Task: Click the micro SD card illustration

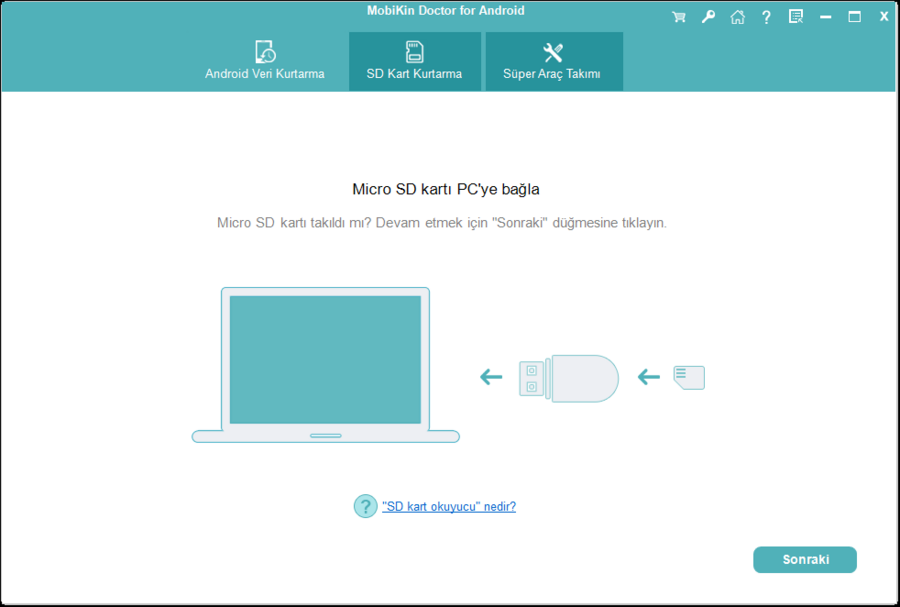Action: coord(692,377)
